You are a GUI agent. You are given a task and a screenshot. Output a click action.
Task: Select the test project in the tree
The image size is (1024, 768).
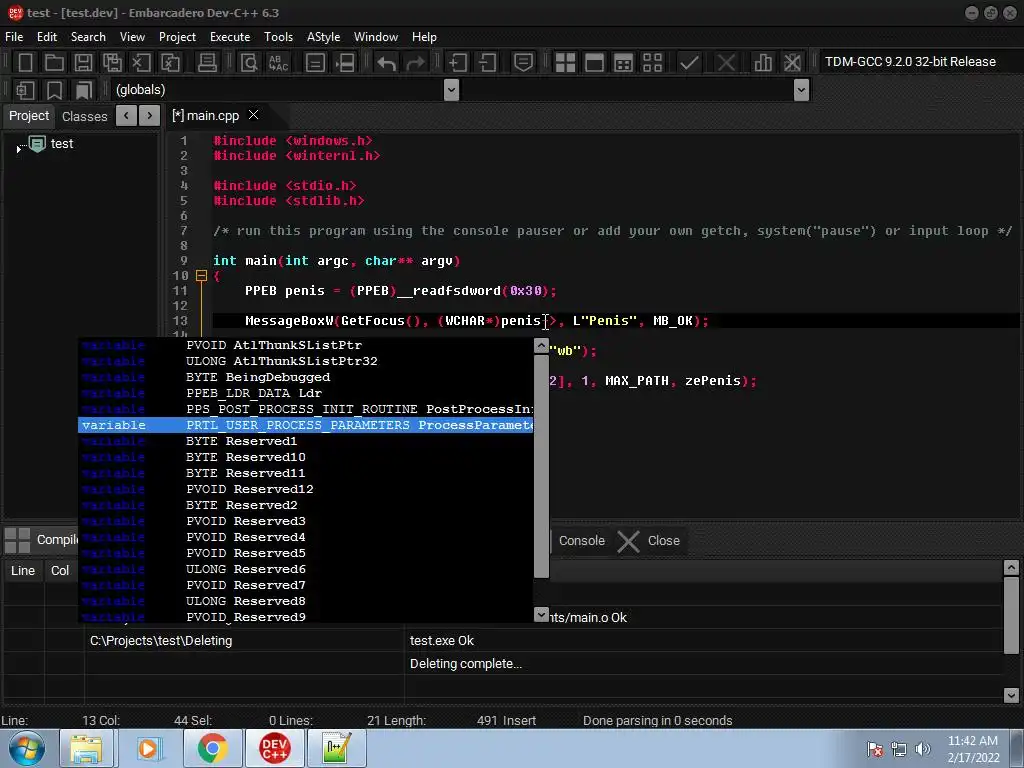[x=62, y=144]
